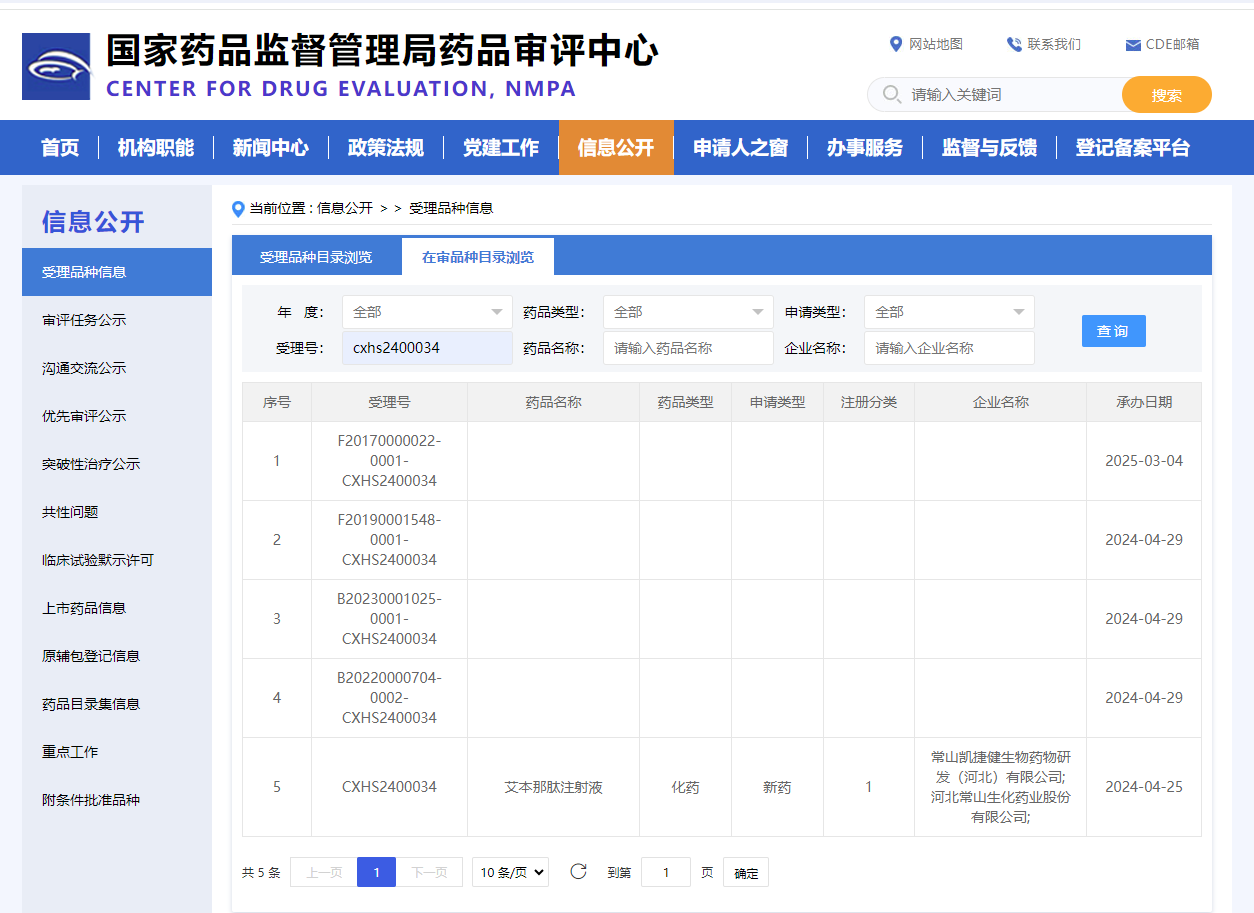Switch to the 受理品种目录浏览 tab

coord(316,257)
